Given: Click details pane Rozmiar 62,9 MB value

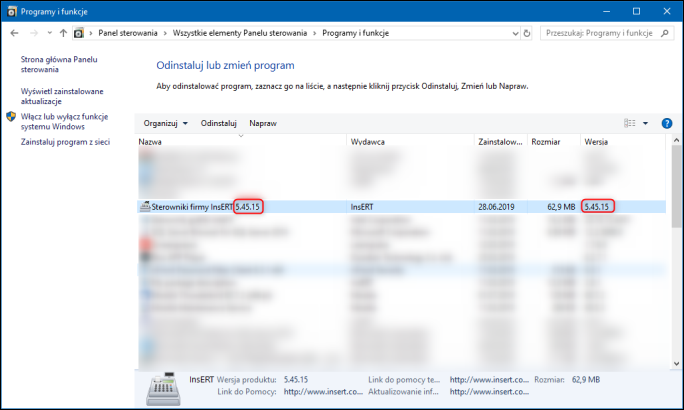Looking at the screenshot, I should [x=586, y=379].
